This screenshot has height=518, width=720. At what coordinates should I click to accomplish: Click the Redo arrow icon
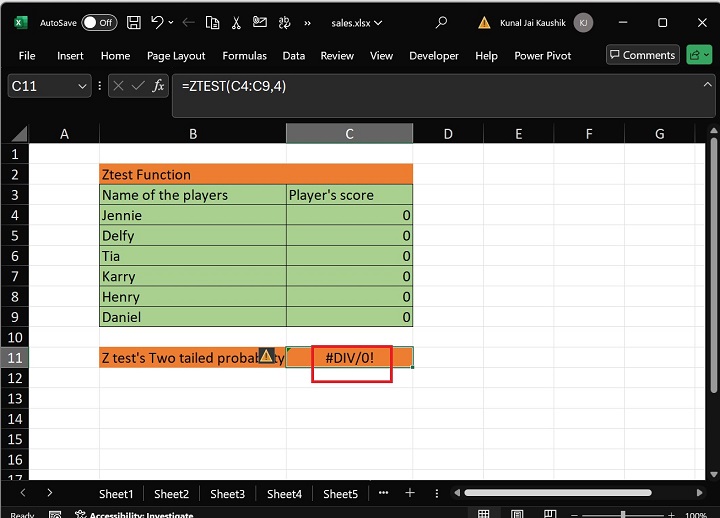click(x=188, y=23)
